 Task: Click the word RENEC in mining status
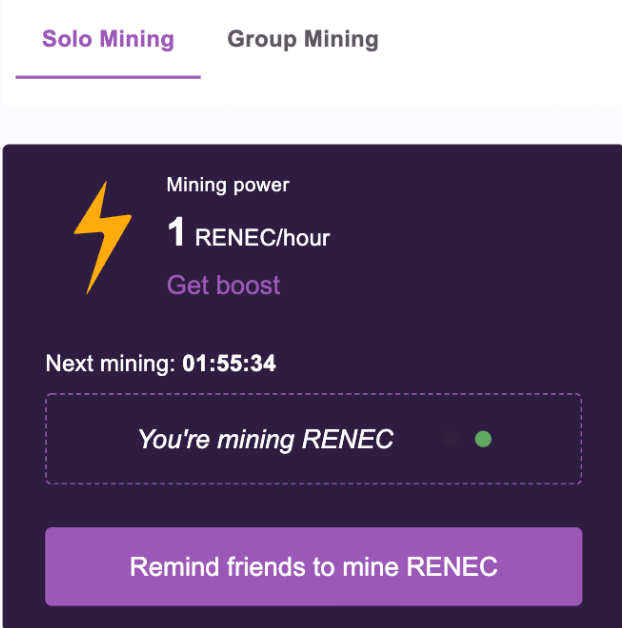[348, 439]
